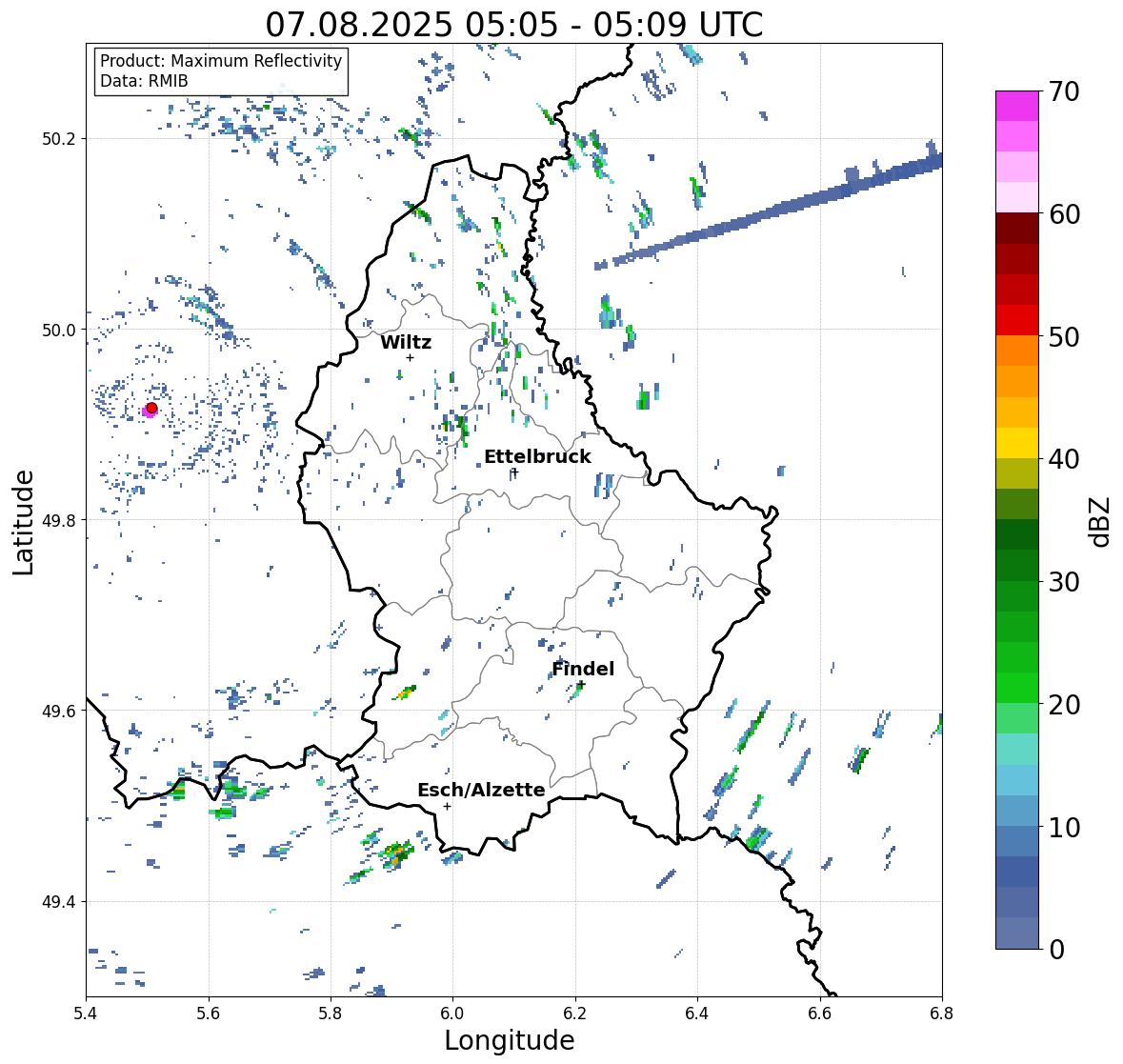Click the colorbar label '50'
Screen dimensions: 1123x1064
click(1064, 337)
